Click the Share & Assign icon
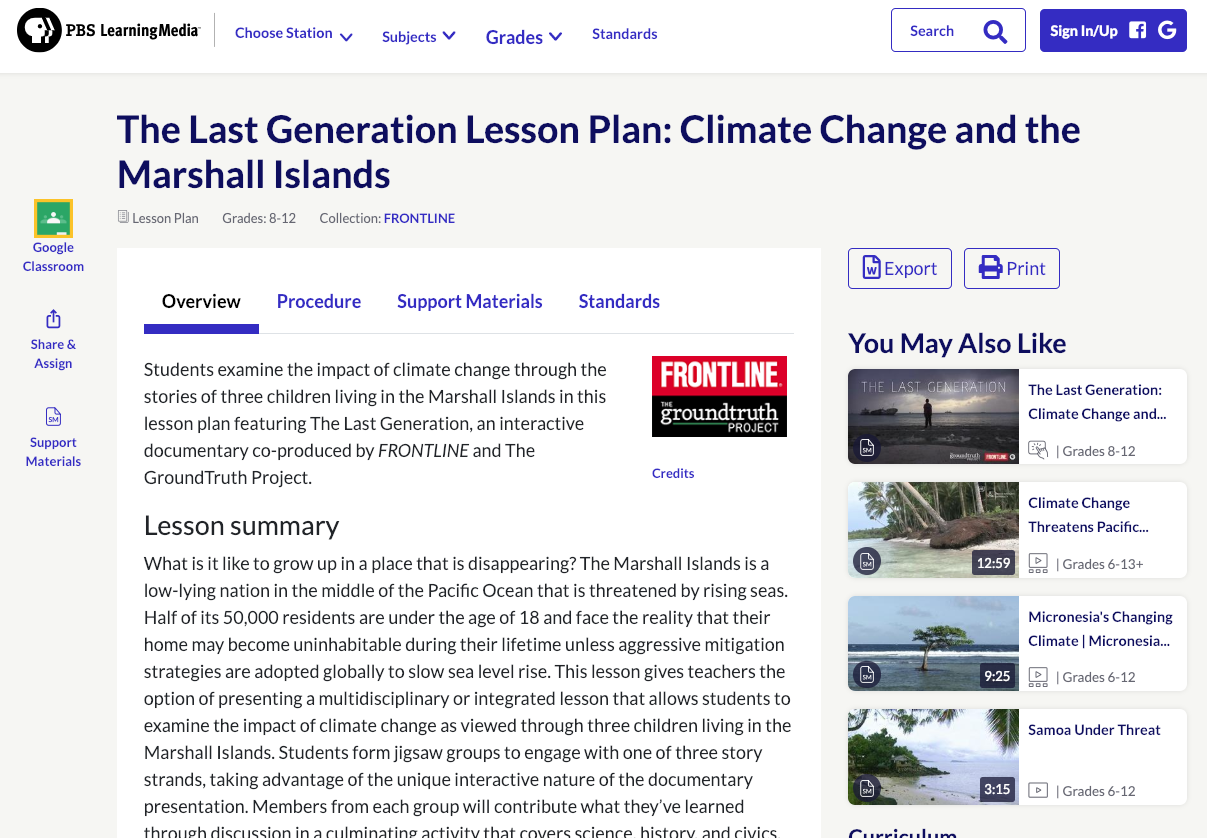 pyautogui.click(x=53, y=318)
